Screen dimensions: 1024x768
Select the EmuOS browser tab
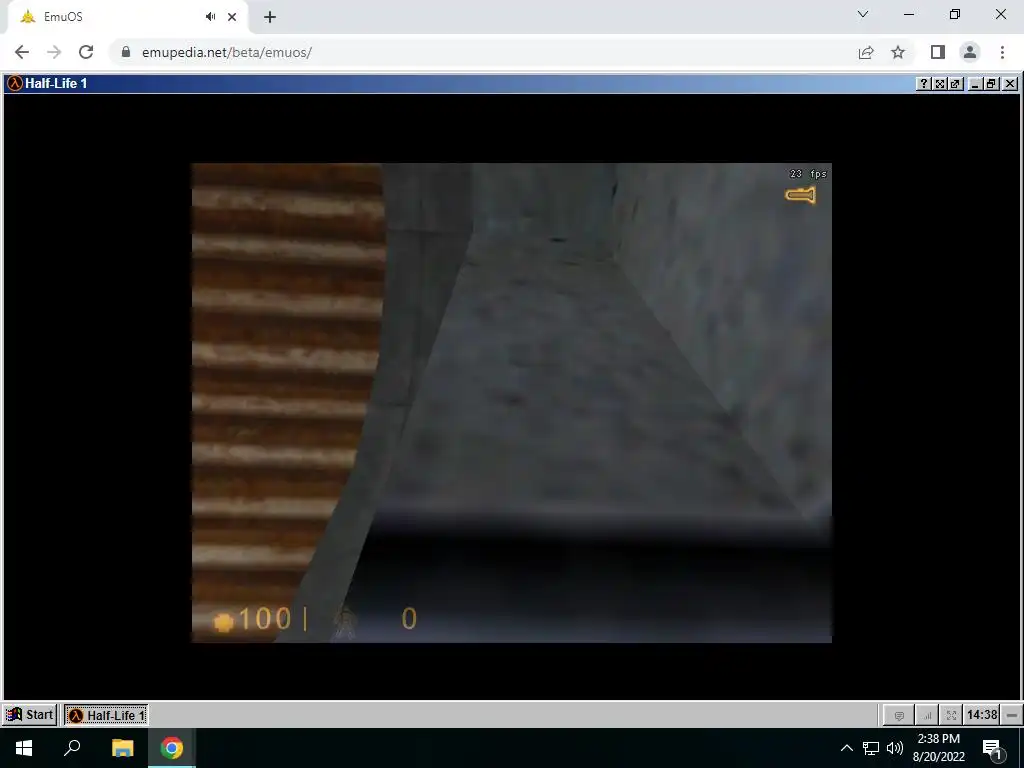[127, 17]
